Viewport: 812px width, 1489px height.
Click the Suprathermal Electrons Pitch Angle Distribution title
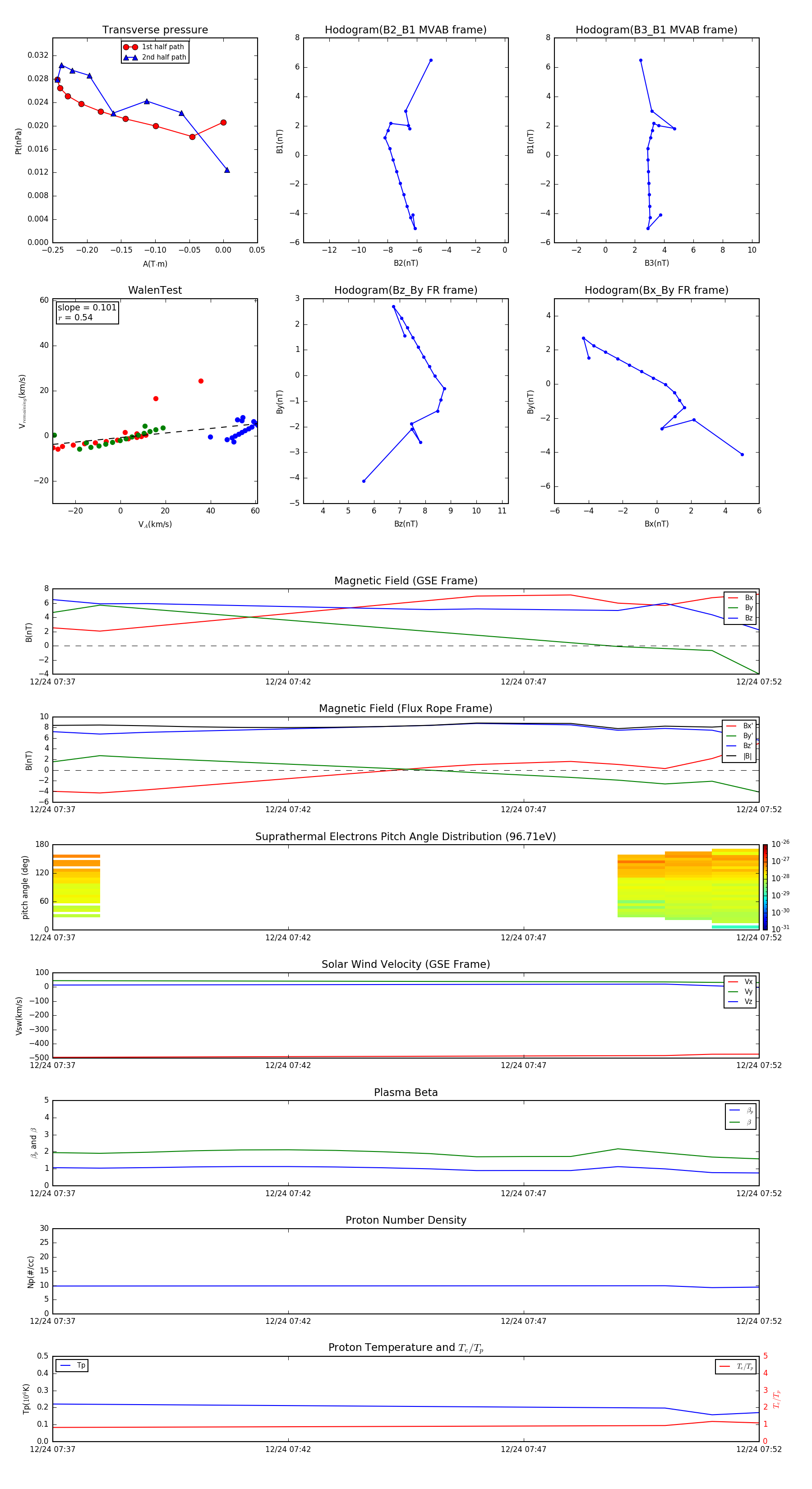point(406,837)
